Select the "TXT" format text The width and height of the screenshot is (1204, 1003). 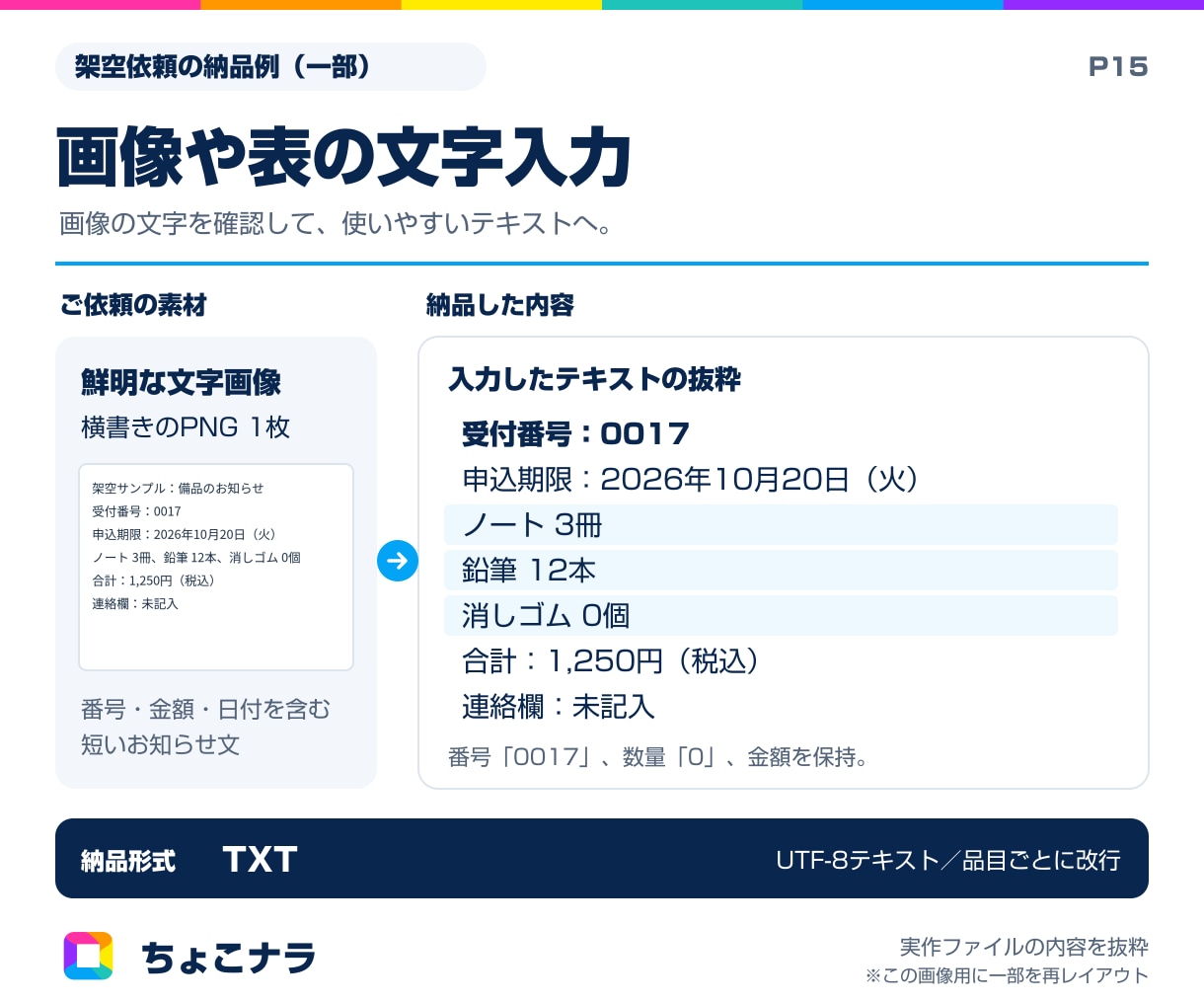pos(261,860)
